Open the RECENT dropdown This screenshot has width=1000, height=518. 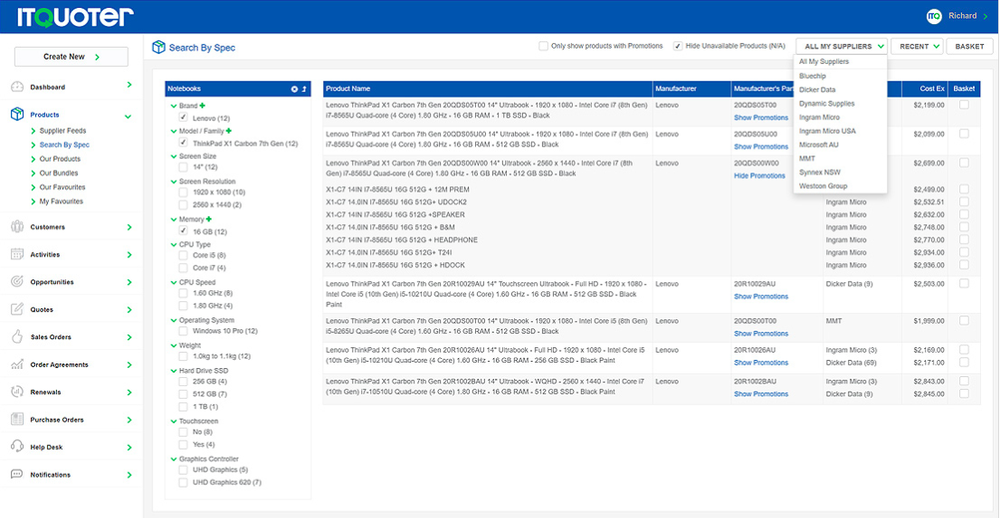click(917, 47)
